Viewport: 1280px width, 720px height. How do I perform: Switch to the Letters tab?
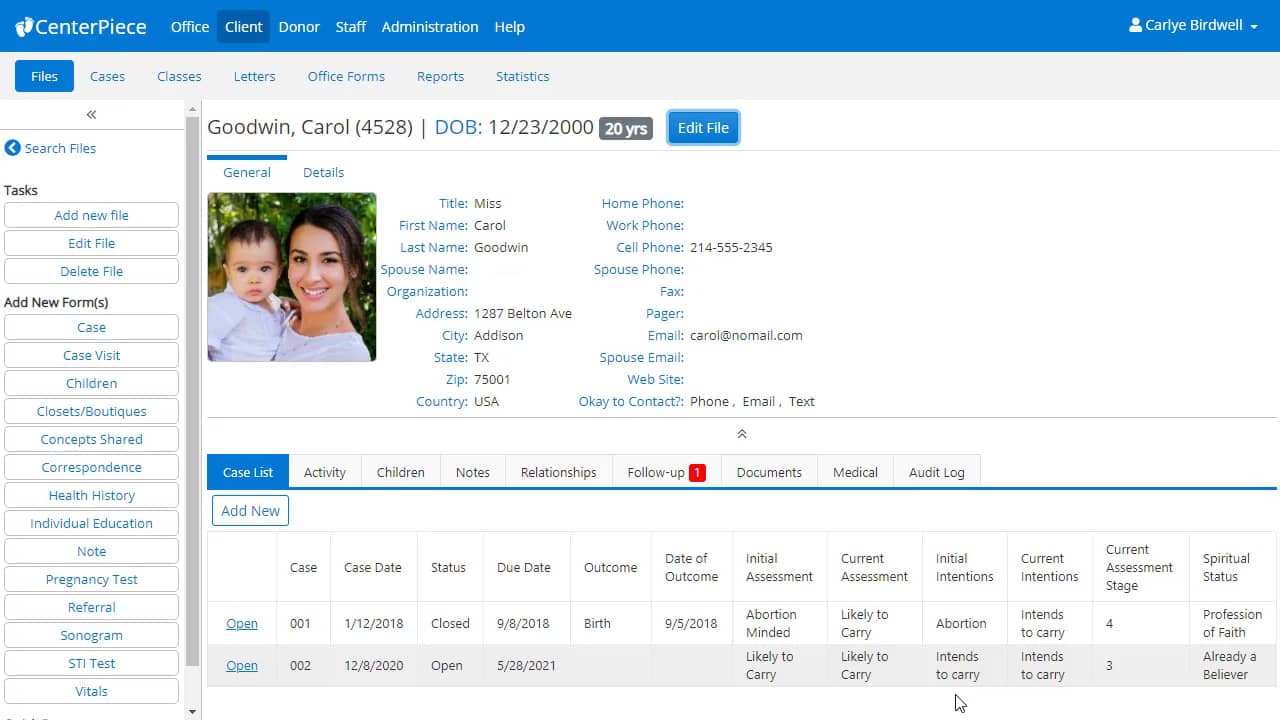click(254, 76)
